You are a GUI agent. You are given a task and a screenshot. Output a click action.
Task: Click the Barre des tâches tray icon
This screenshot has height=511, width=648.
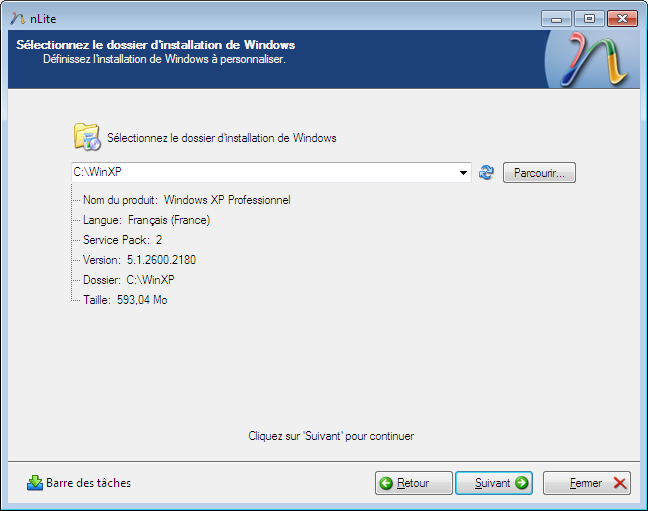pos(35,482)
